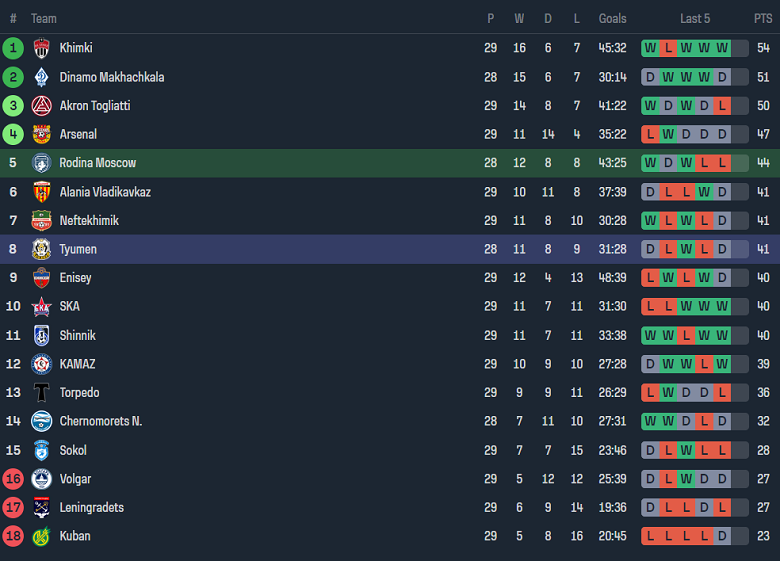Image resolution: width=780 pixels, height=561 pixels.
Task: Click the Akron Togliatti team badge
Action: pyautogui.click(x=41, y=106)
